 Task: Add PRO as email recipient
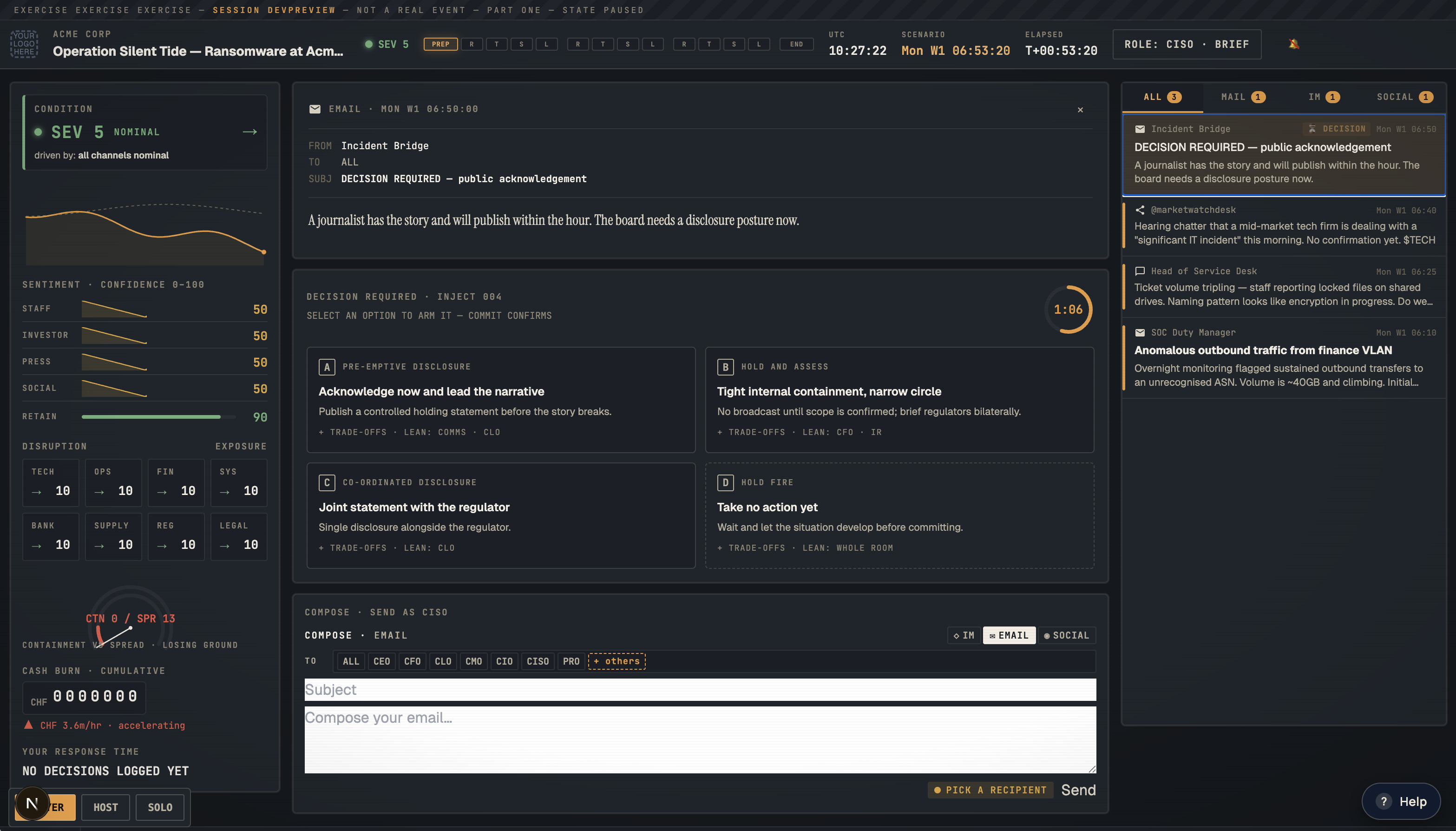[571, 661]
